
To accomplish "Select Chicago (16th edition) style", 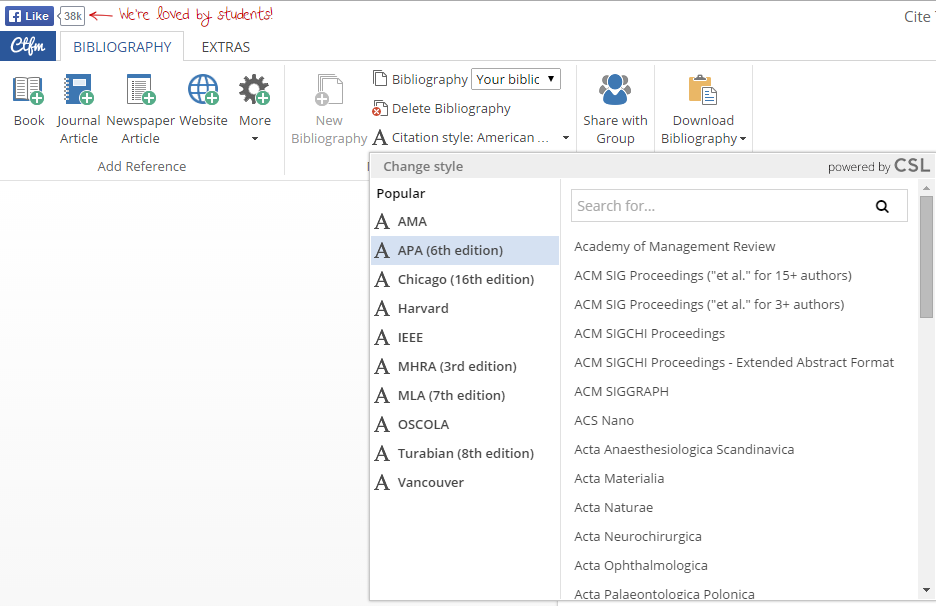I will pos(464,279).
